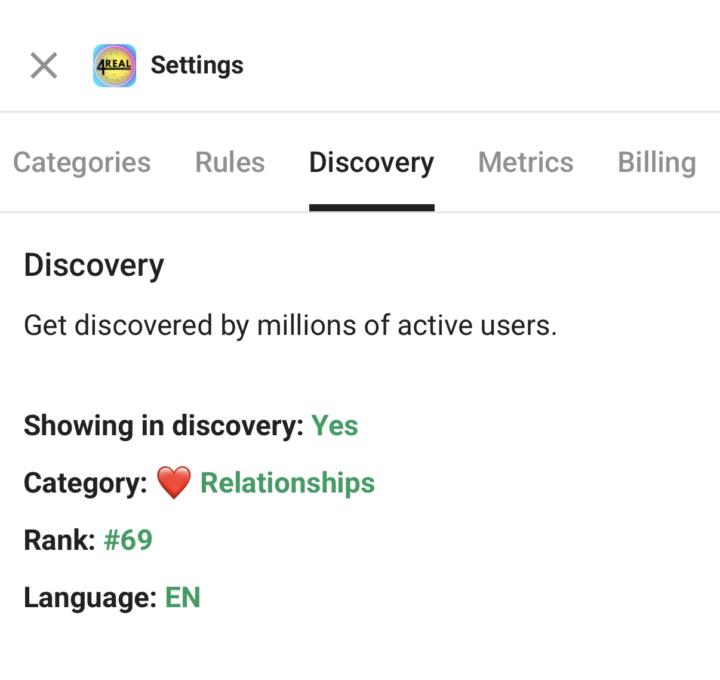Tap the green Yes discovery status
Image resolution: width=720 pixels, height=680 pixels.
point(335,426)
